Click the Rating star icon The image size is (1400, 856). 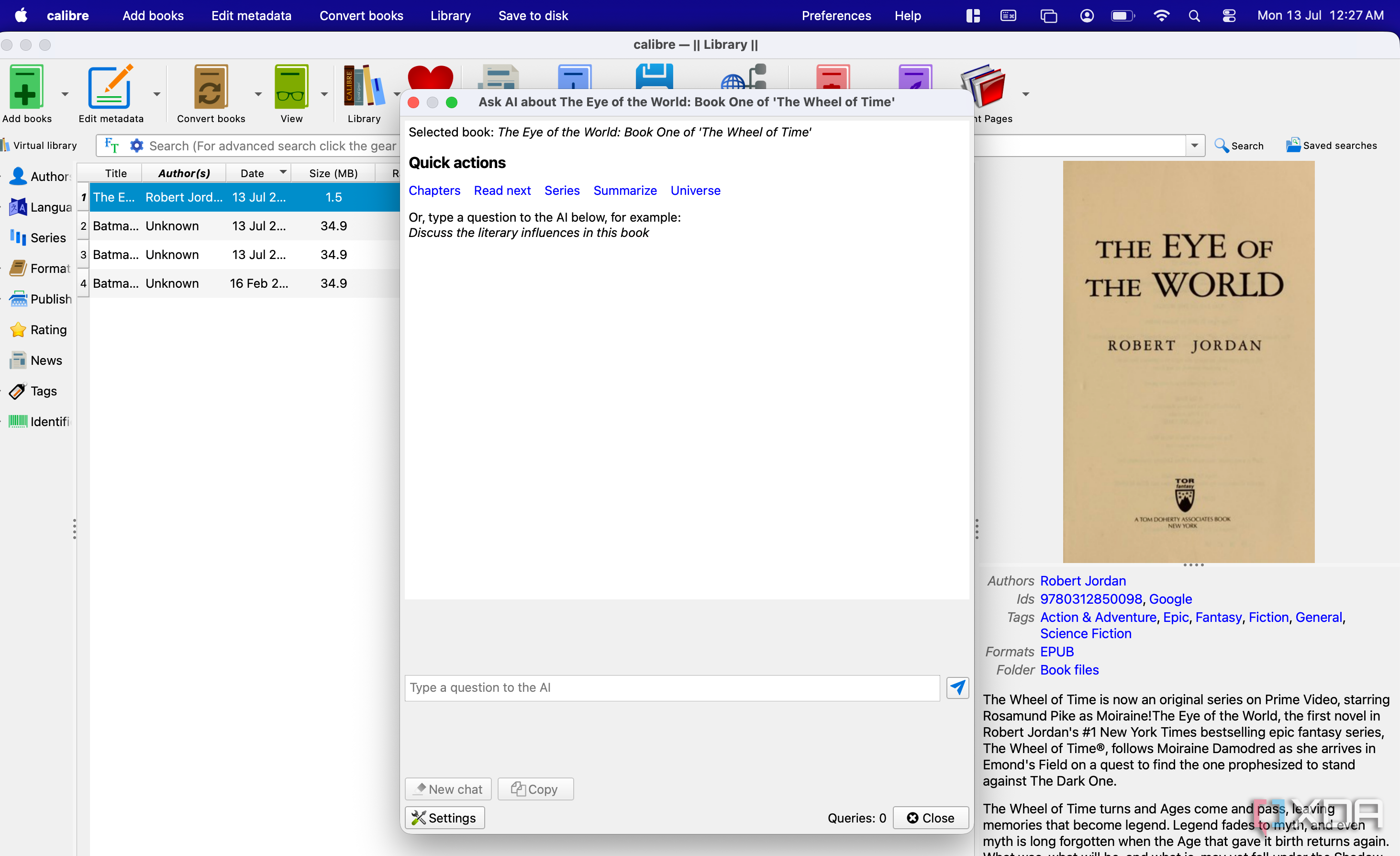coord(18,330)
